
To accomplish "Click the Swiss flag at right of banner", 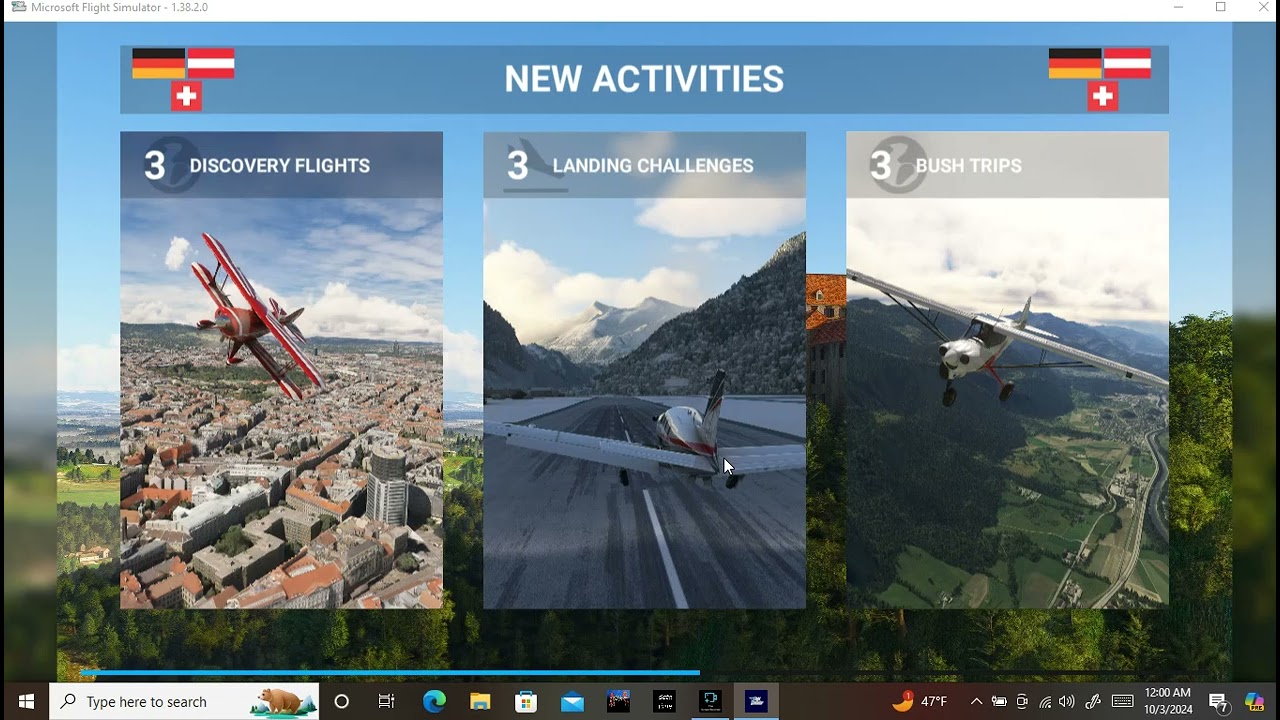I will click(1103, 96).
